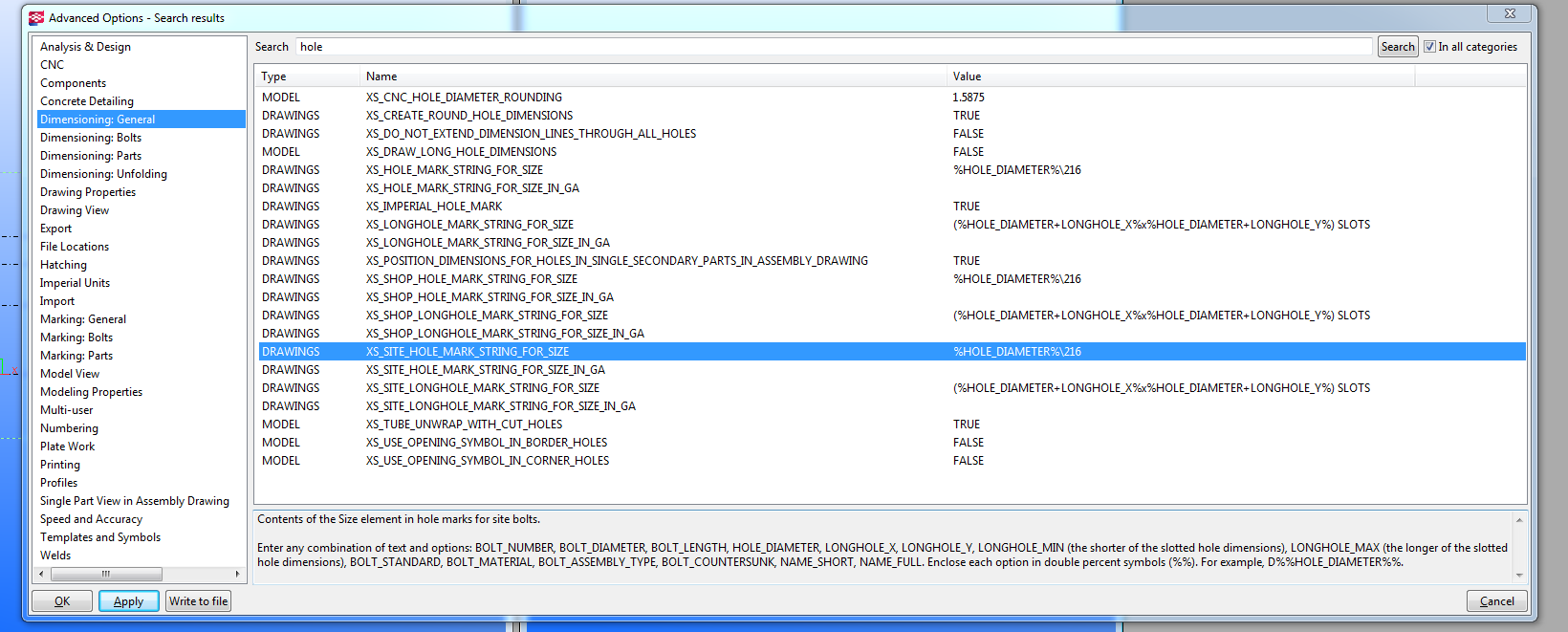Open the Printing category
Viewport: 1568px width, 632px height.
[x=60, y=465]
